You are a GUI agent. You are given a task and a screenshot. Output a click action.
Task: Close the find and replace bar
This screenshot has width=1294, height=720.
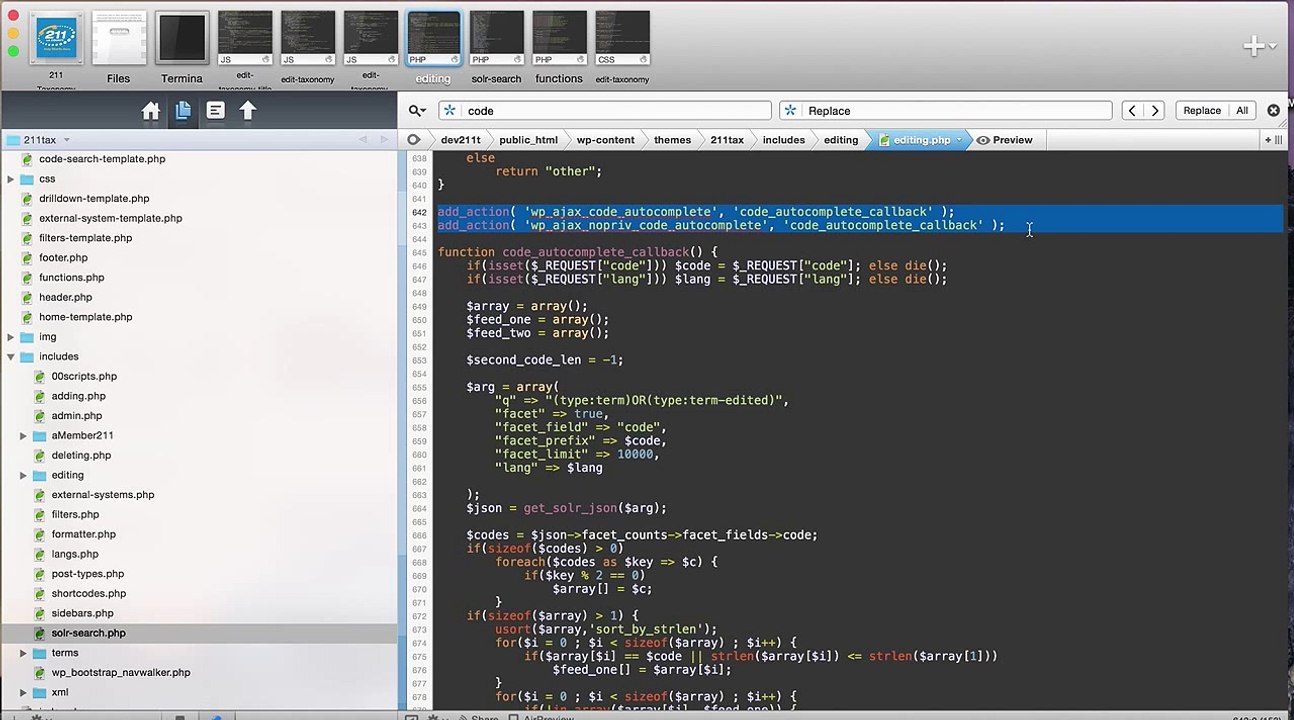1273,111
